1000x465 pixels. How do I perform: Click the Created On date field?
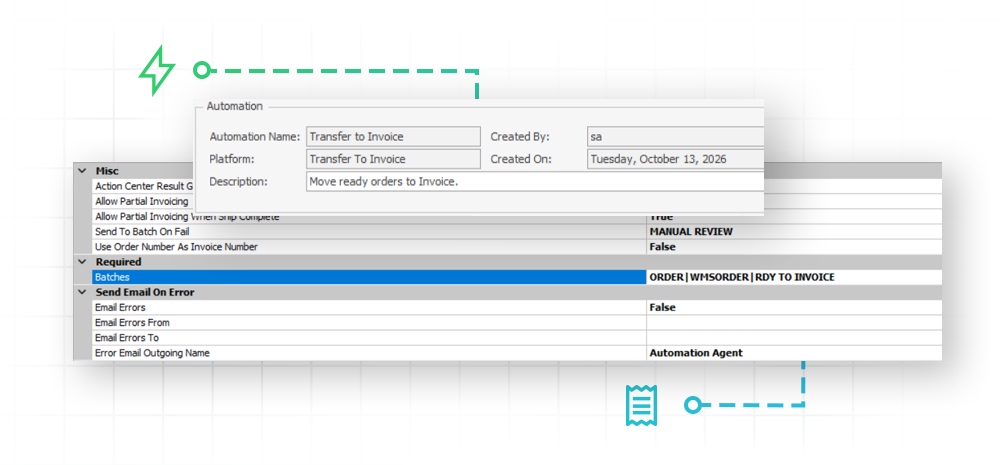coord(675,159)
